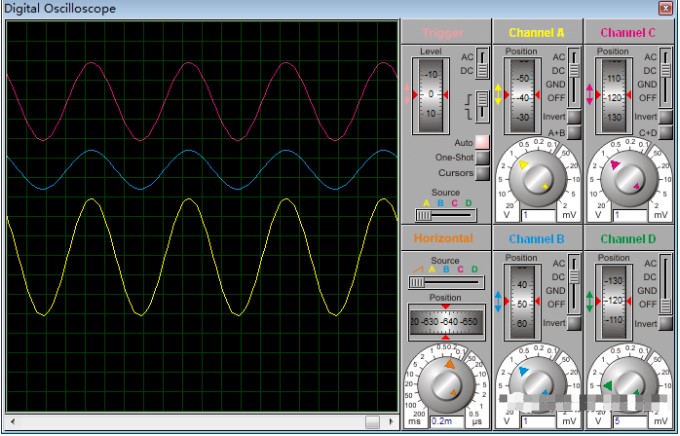Toggle the Trigger Auto button
This screenshot has height=436, width=680.
tap(482, 143)
